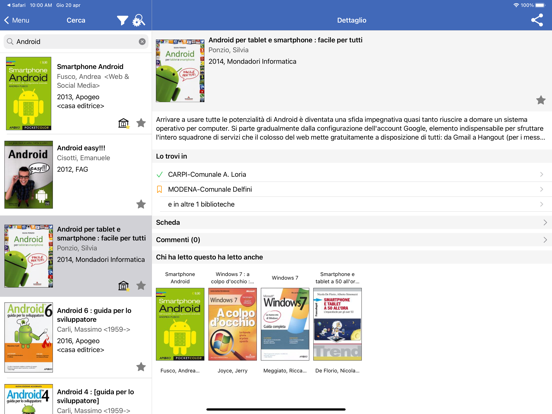Image resolution: width=552 pixels, height=414 pixels.
Task: Open recommended Windows 7 a colpo d'occhio cover
Action: (x=232, y=324)
